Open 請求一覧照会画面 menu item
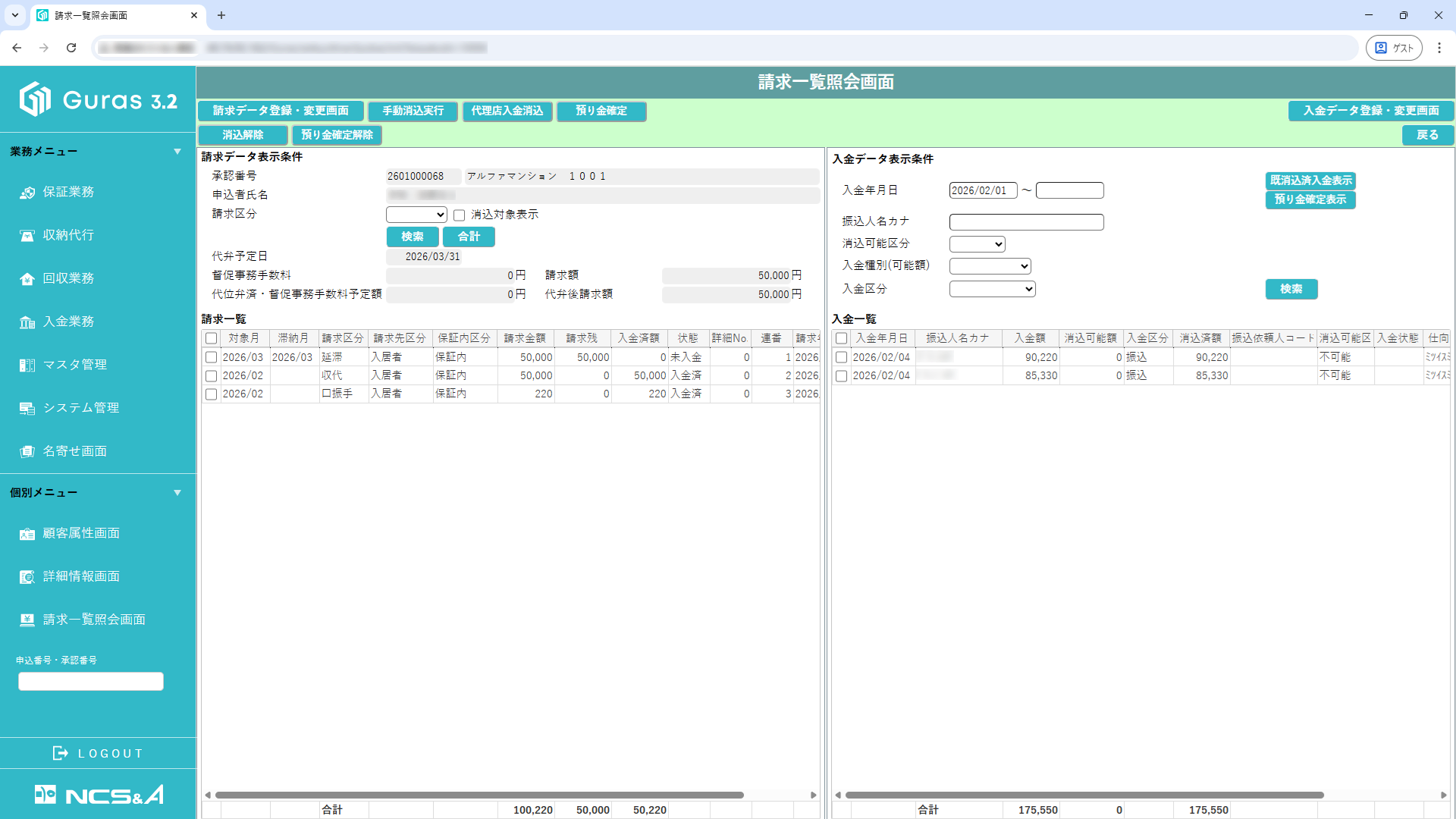This screenshot has width=1456, height=819. coord(94,620)
